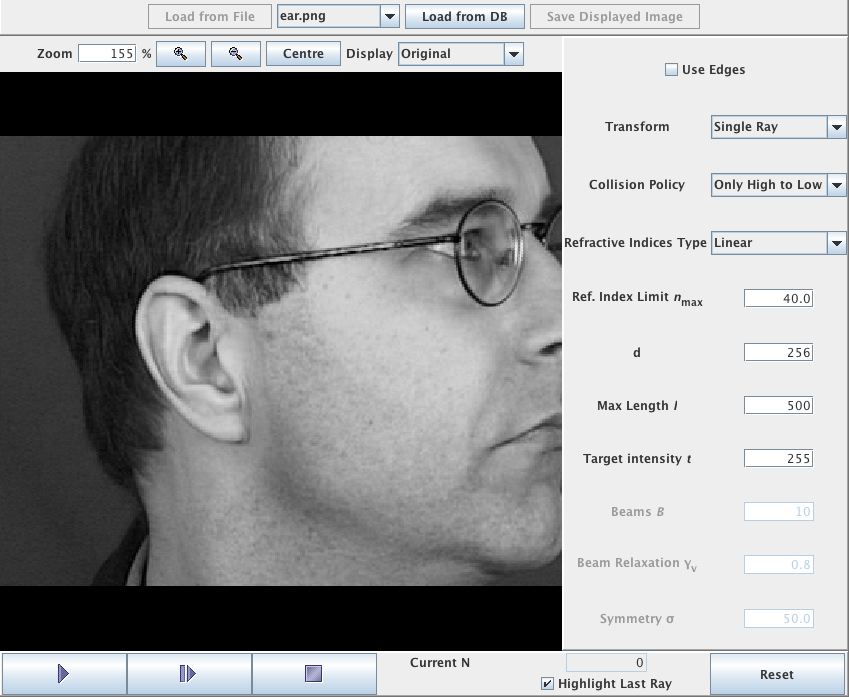Click the Load from DB button

pos(464,16)
